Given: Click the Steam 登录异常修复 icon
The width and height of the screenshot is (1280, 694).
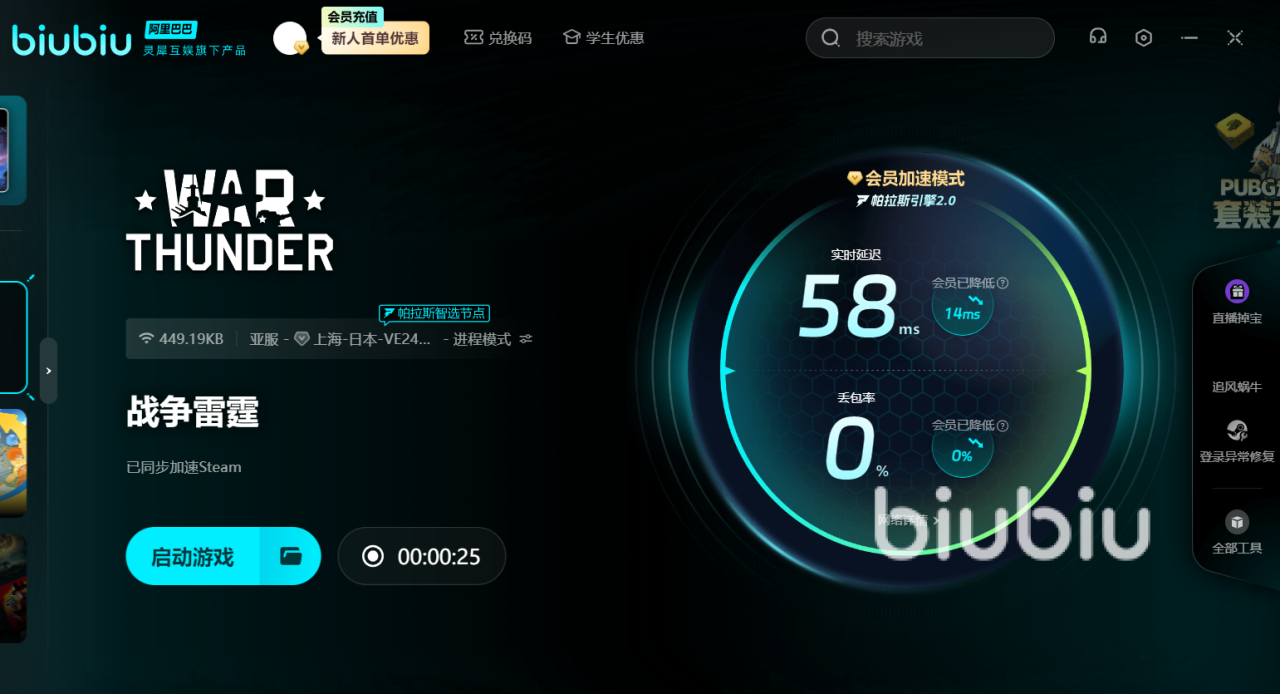Looking at the screenshot, I should click(x=1237, y=431).
